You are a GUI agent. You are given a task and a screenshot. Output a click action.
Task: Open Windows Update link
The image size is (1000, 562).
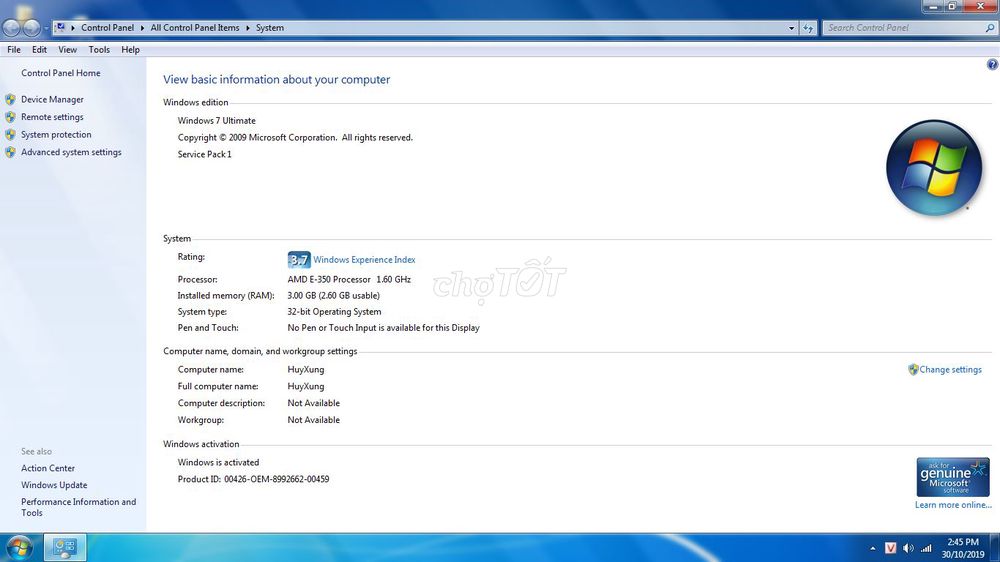(54, 485)
